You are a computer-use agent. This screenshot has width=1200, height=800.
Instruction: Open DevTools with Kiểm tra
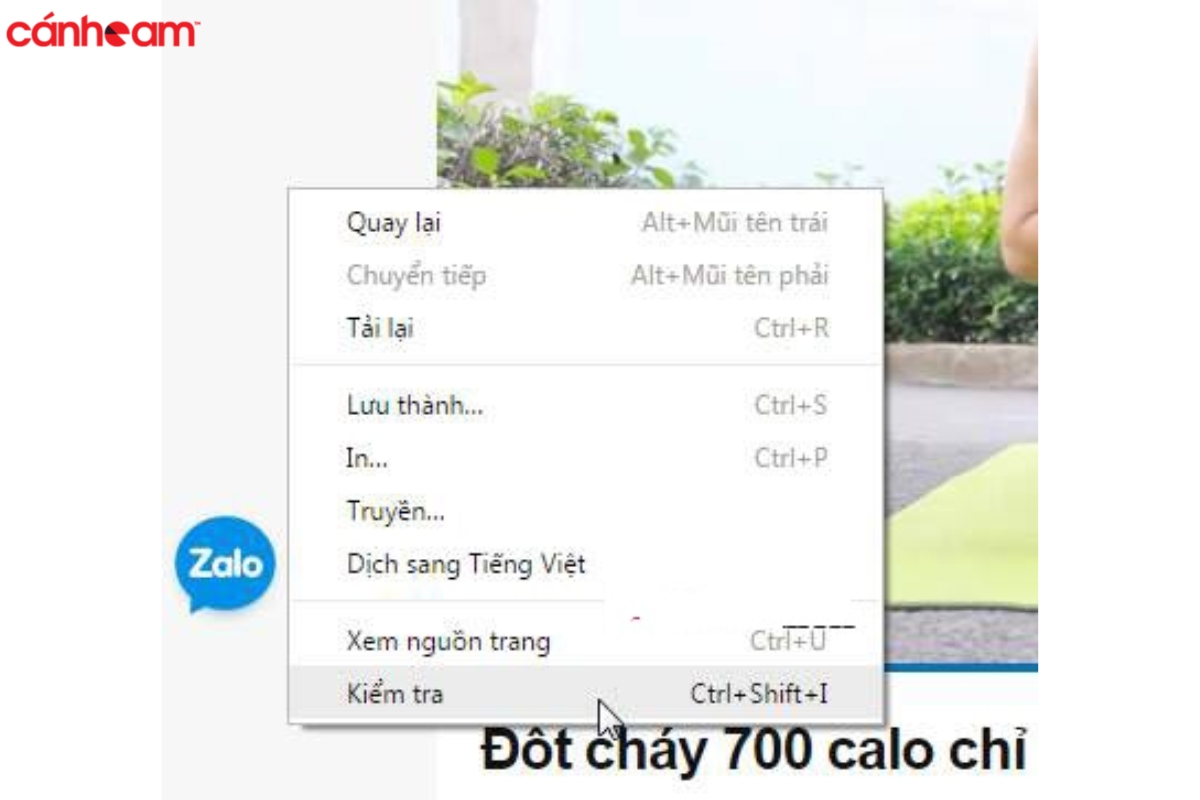pyautogui.click(x=586, y=693)
